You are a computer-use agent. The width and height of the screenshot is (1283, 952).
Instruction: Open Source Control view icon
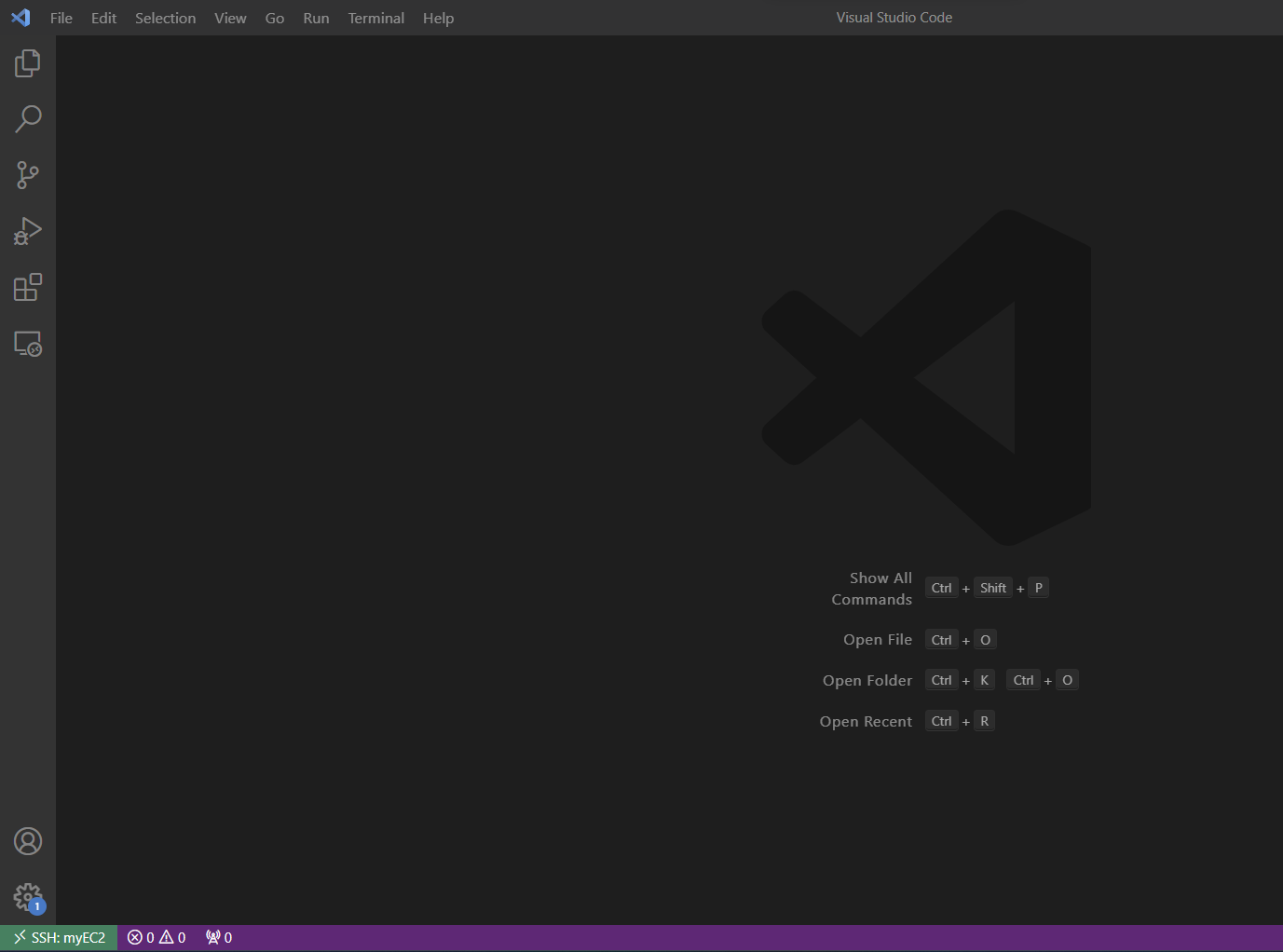(x=28, y=175)
